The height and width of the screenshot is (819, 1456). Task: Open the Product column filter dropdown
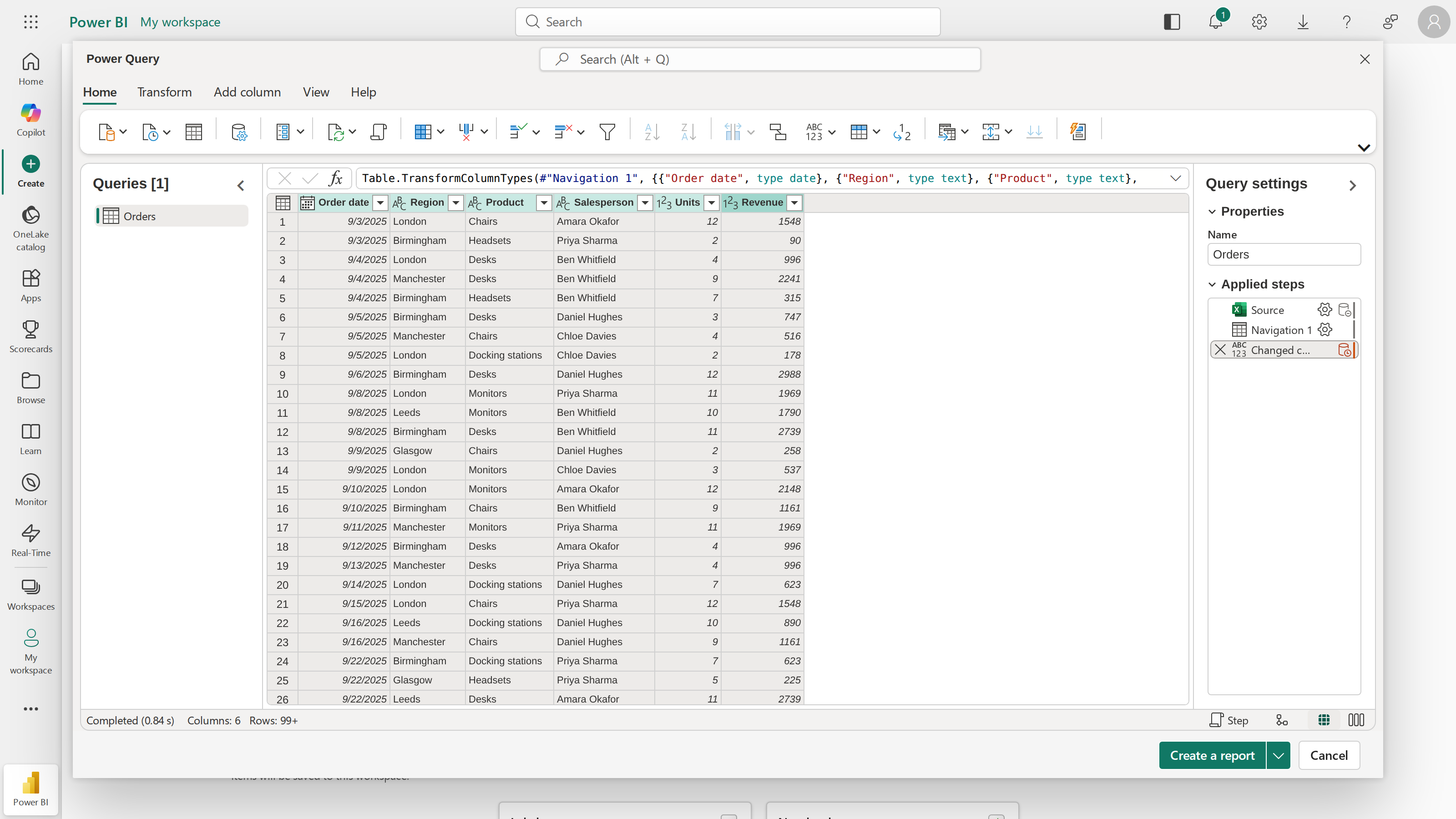tap(544, 203)
